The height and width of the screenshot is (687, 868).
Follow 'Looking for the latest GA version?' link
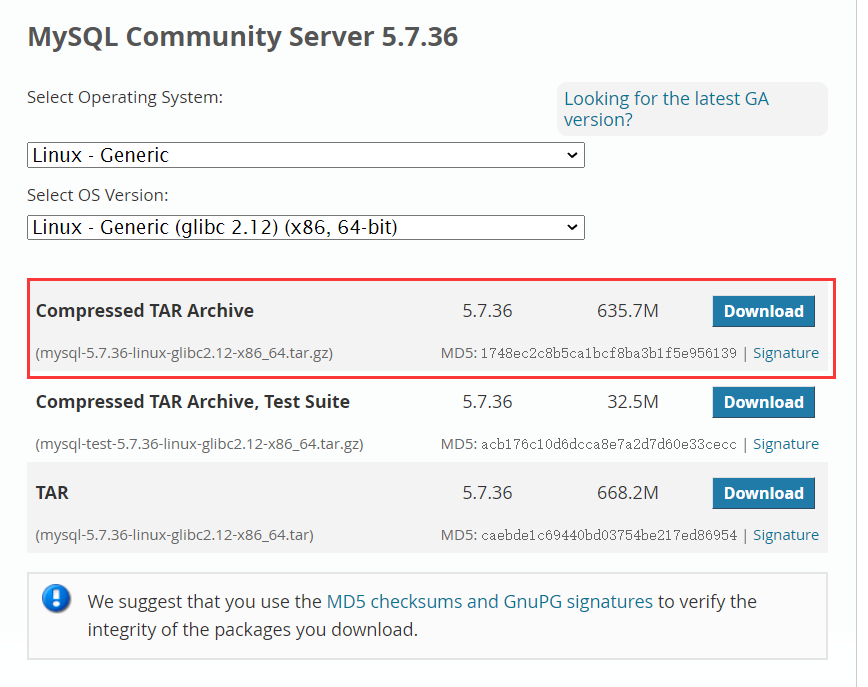[666, 109]
